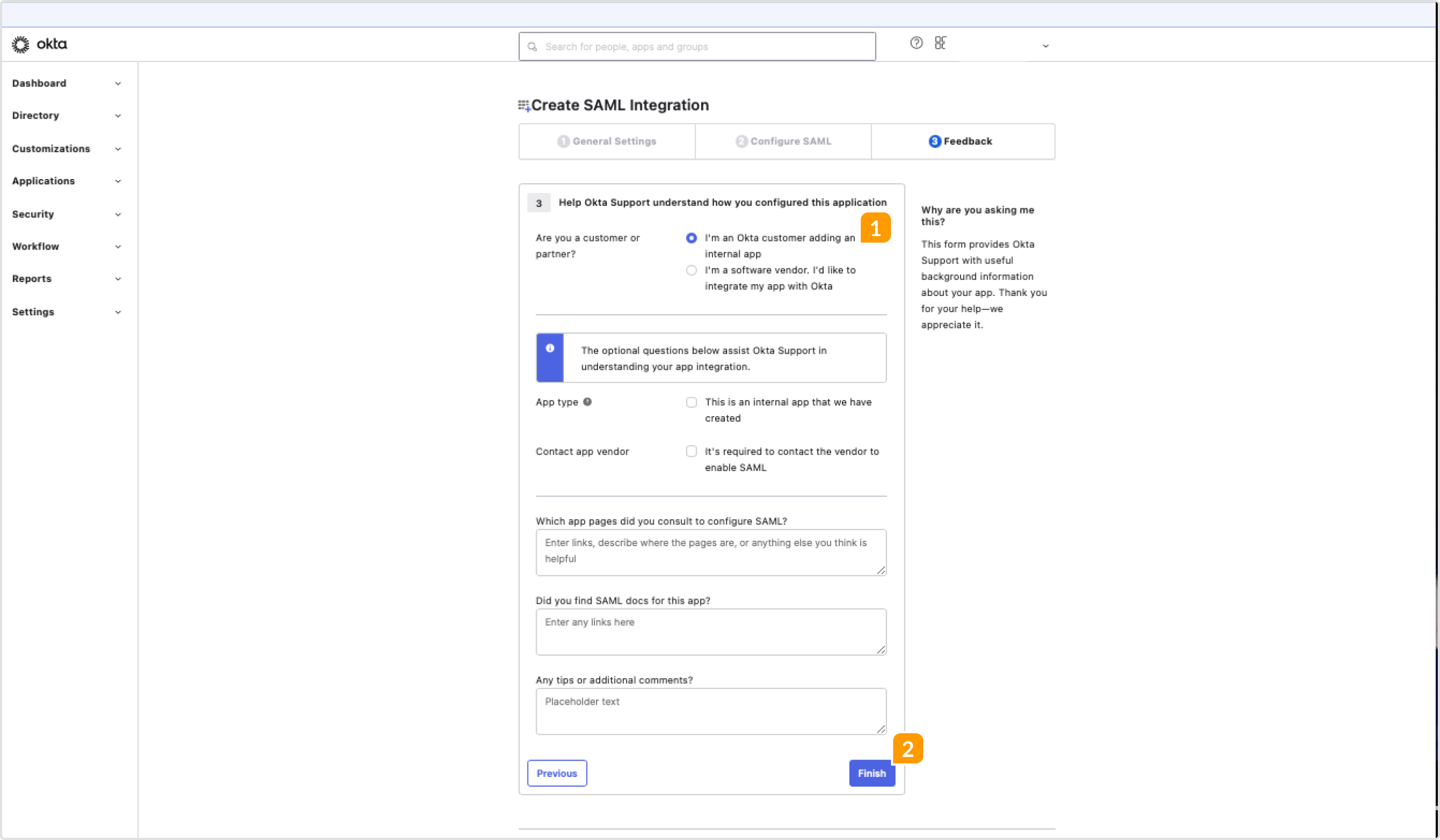This screenshot has height=840, width=1440.
Task: Switch to the General Settings step
Action: tap(607, 141)
